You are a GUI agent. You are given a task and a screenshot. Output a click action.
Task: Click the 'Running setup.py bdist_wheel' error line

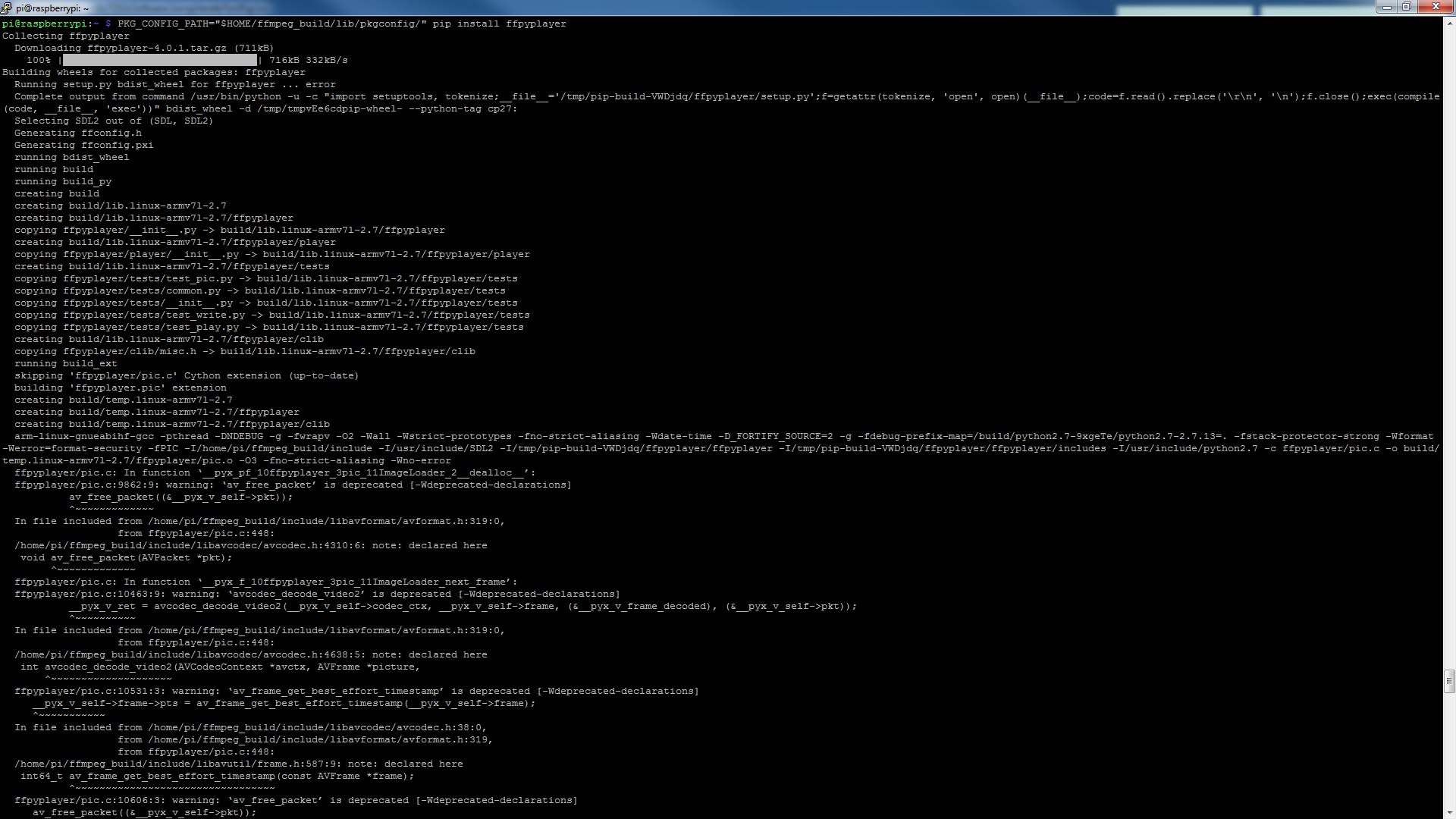[x=174, y=84]
